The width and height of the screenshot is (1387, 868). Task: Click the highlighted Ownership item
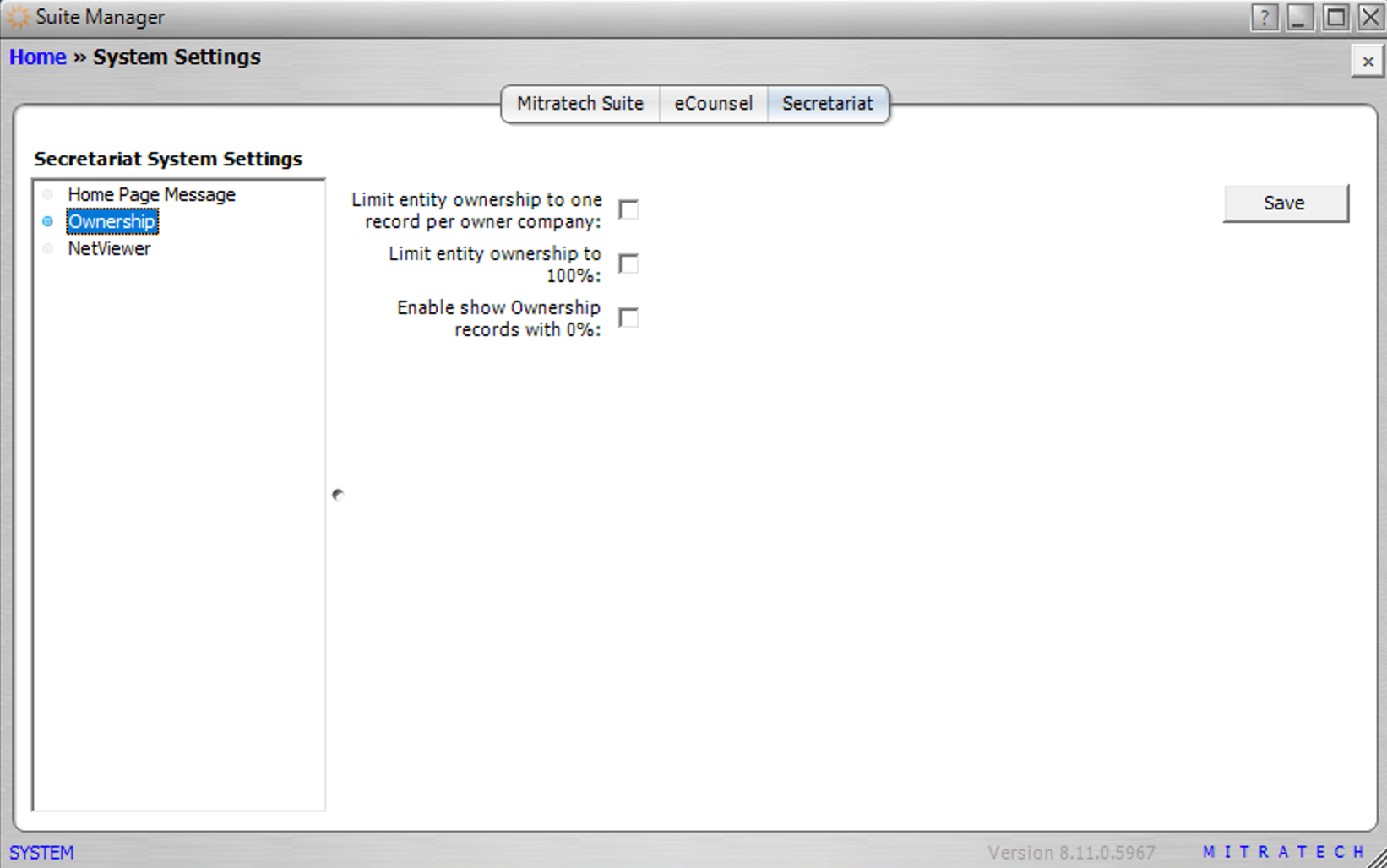112,222
